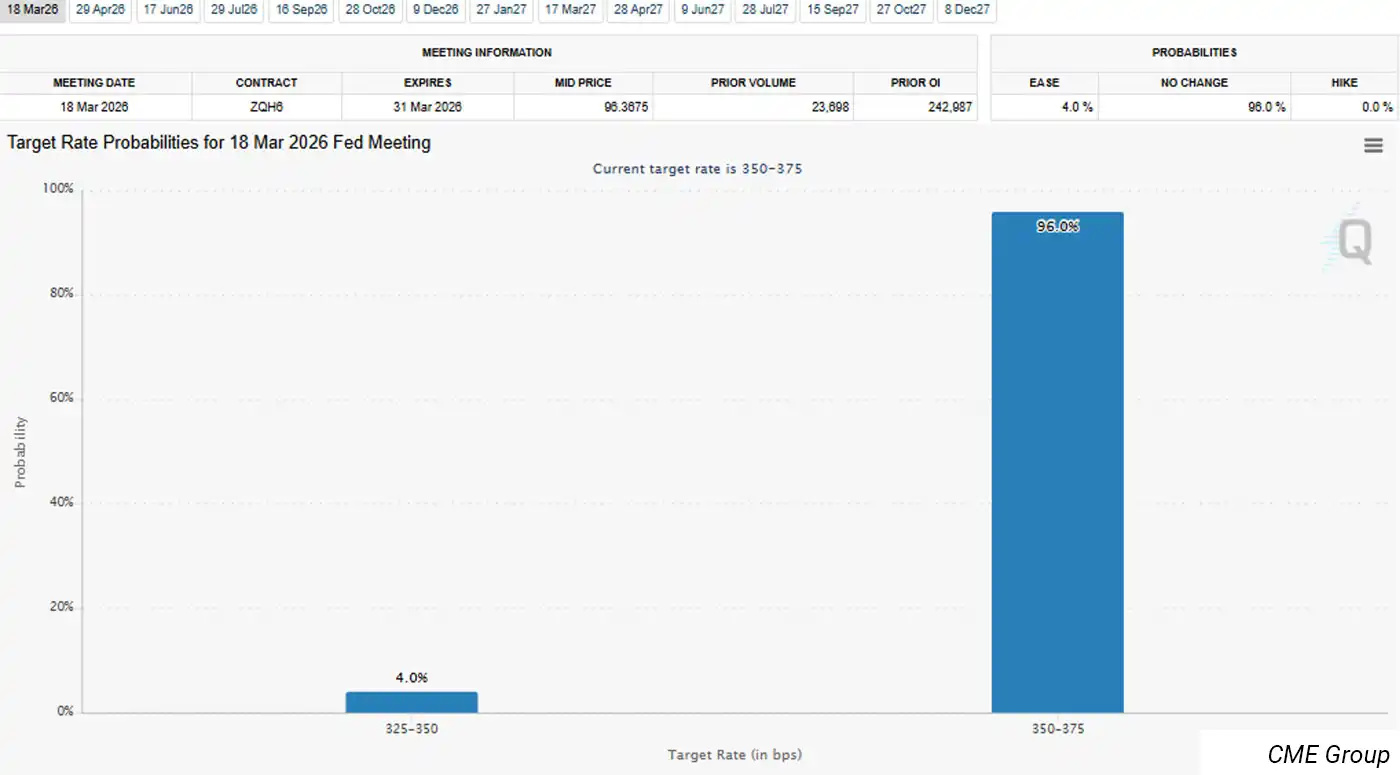Viewport: 1400px width, 775px height.
Task: Click the 4.0% bar for 325-350
Action: point(411,702)
